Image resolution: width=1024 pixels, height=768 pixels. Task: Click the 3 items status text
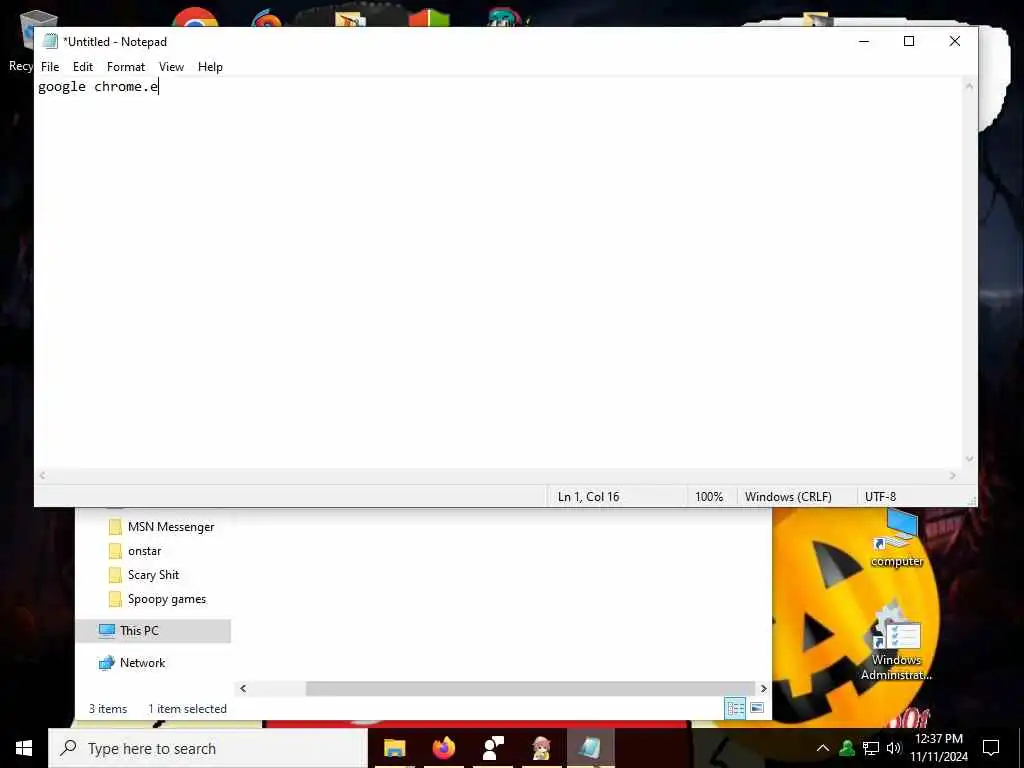pyautogui.click(x=108, y=709)
